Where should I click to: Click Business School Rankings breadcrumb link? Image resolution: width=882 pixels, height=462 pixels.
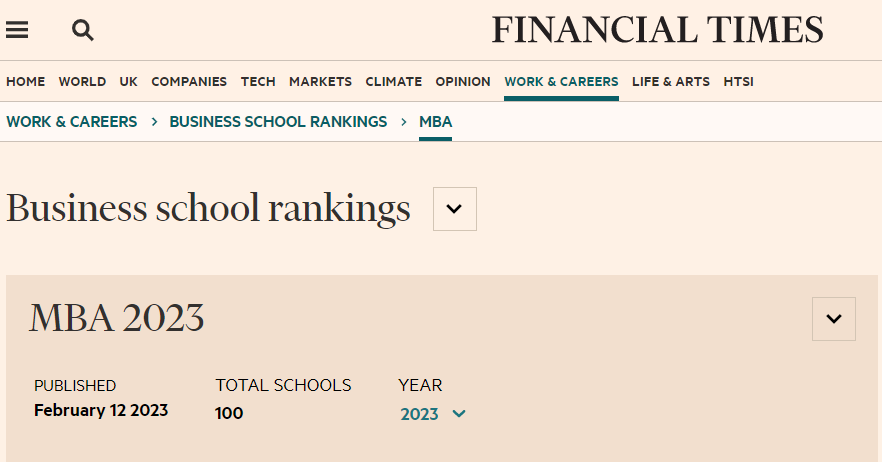pos(278,122)
